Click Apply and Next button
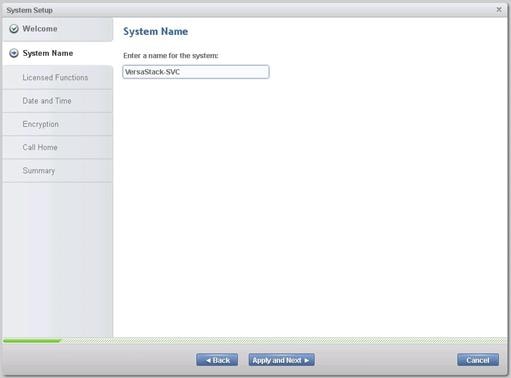Screen dimensions: 511x378 point(281,360)
